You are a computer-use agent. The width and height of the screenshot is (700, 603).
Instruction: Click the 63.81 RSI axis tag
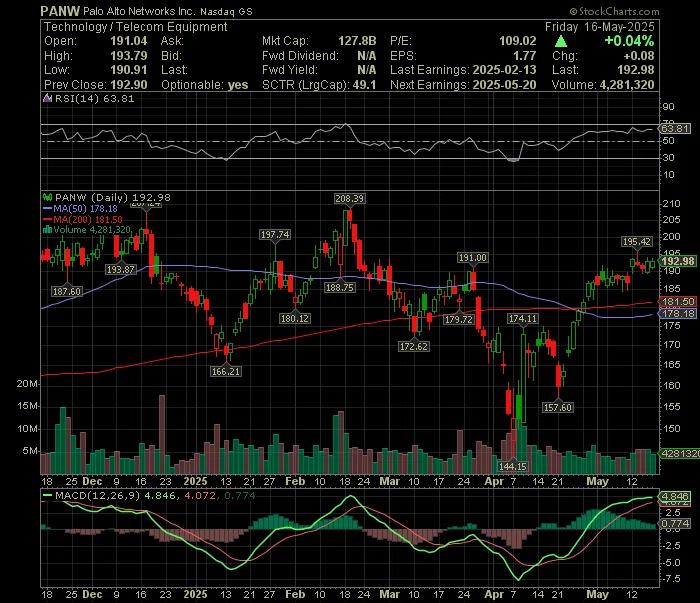click(x=675, y=129)
